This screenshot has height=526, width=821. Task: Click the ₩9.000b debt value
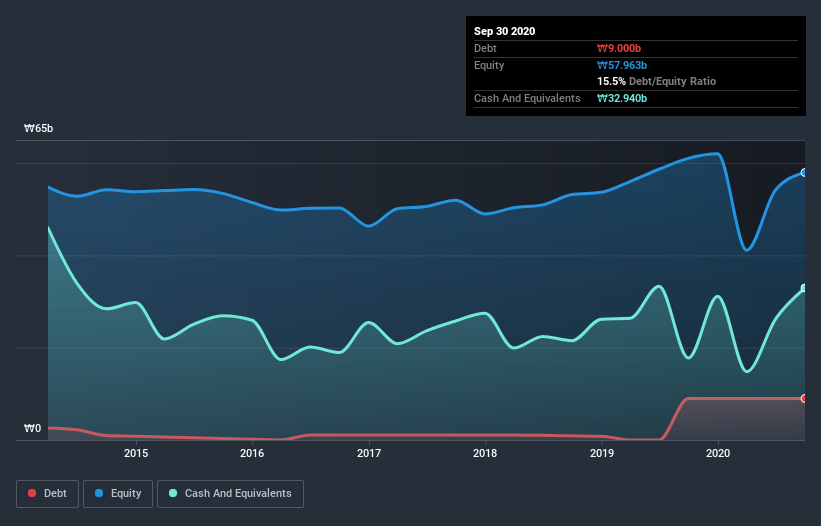619,49
